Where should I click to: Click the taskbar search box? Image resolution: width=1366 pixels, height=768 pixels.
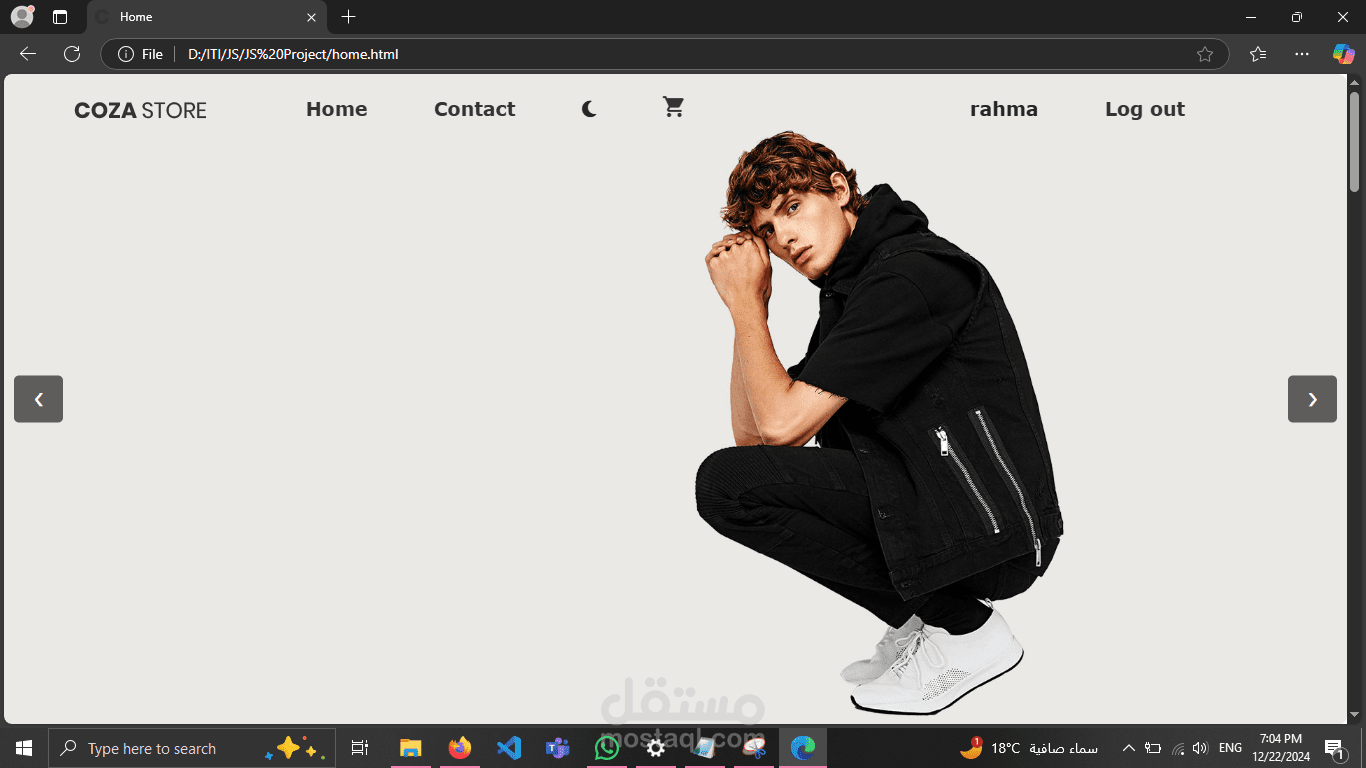(x=192, y=748)
